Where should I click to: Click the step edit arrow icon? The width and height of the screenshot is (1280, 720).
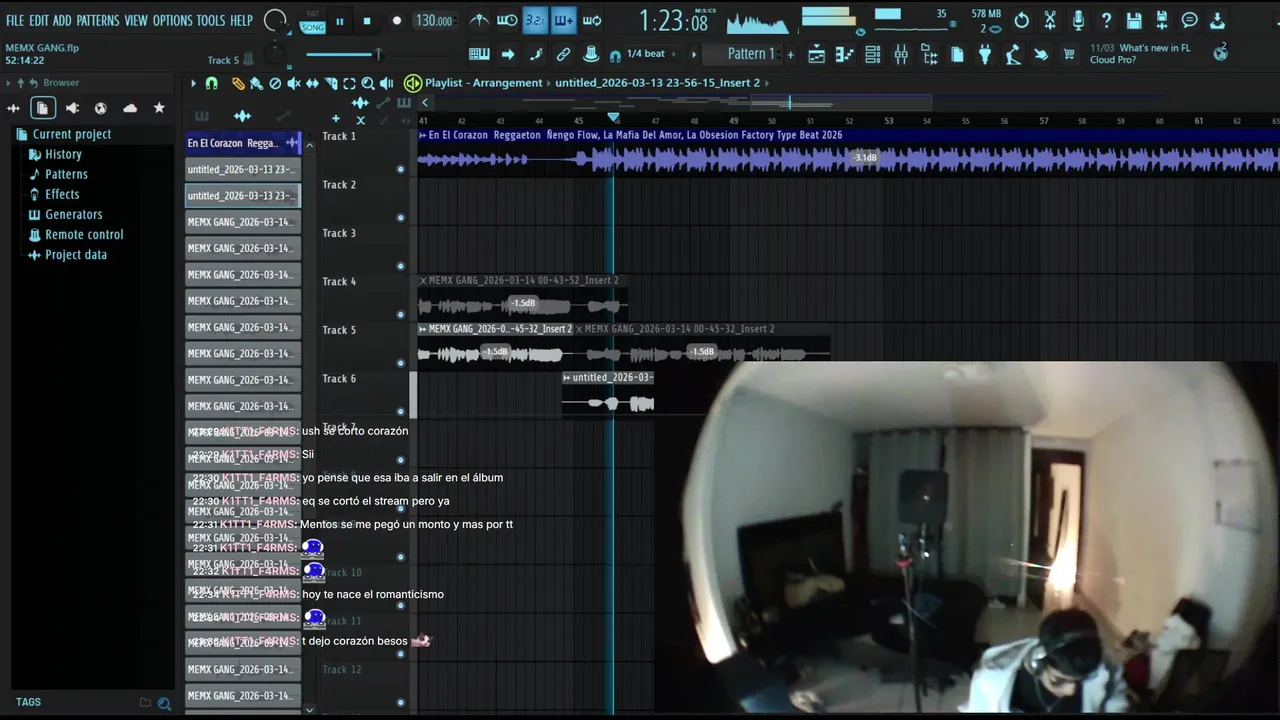tap(507, 54)
